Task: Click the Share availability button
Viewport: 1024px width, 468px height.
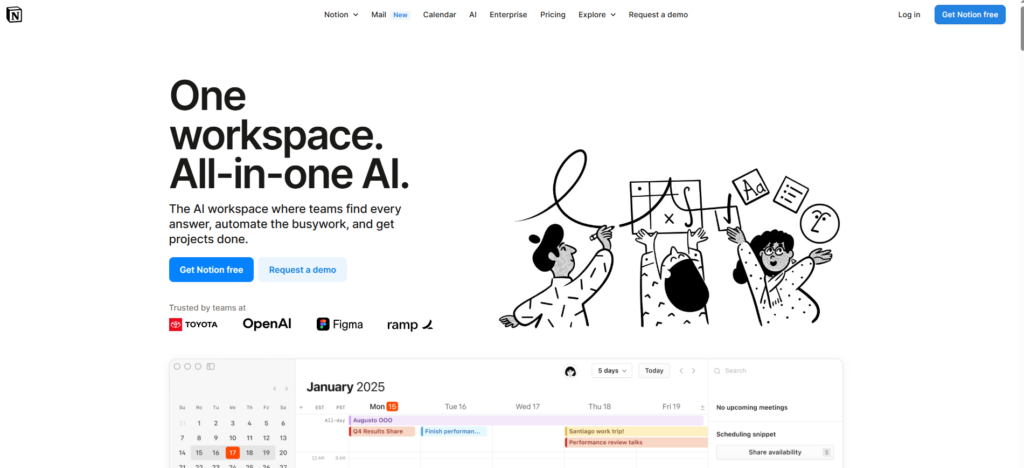Action: pyautogui.click(x=774, y=452)
